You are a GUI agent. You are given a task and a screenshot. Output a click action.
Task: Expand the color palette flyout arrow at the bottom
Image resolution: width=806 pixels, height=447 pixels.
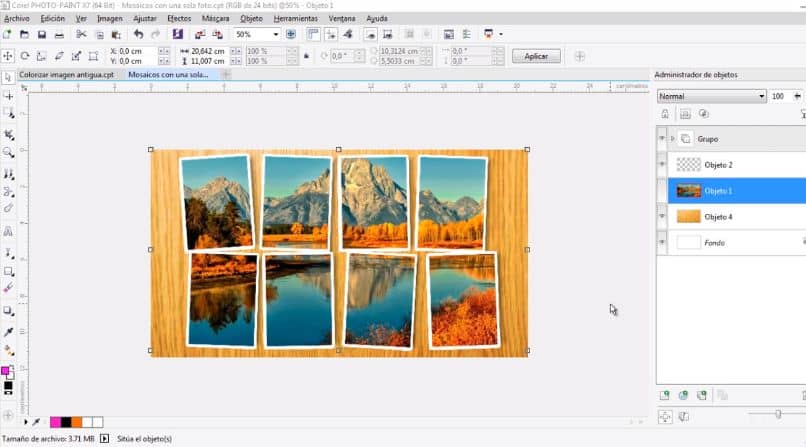click(26, 422)
